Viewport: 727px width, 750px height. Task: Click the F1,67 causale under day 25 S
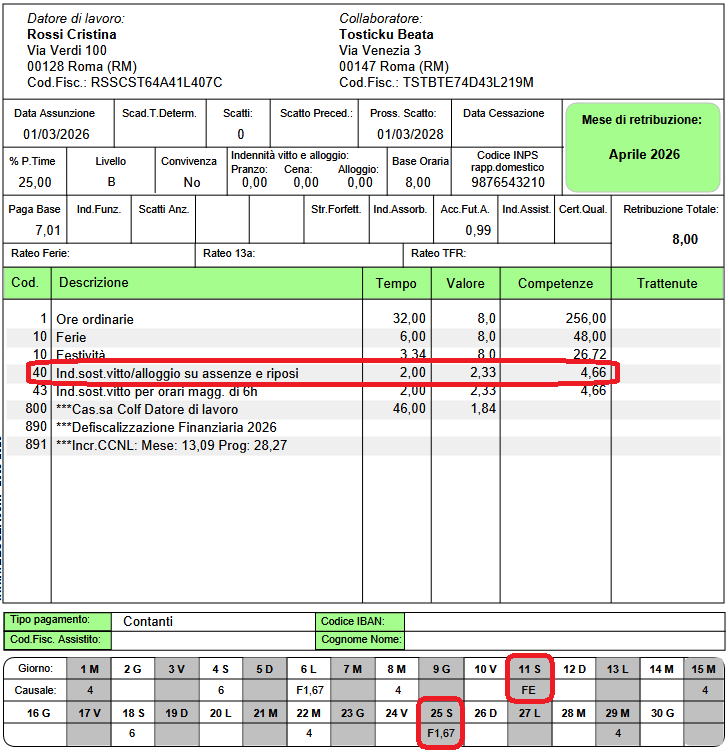coord(442,735)
